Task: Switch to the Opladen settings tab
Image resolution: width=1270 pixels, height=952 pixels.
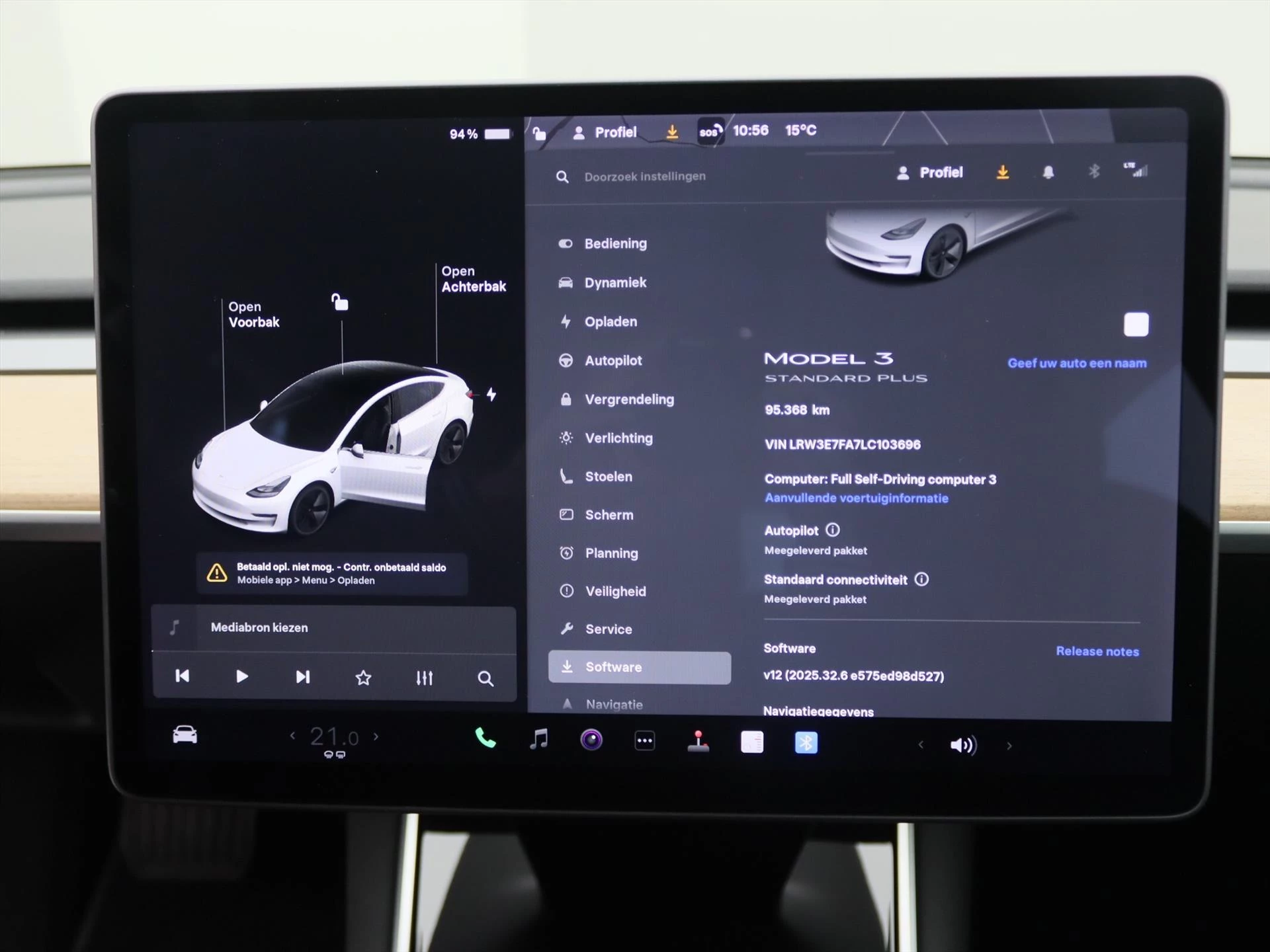Action: pos(610,322)
